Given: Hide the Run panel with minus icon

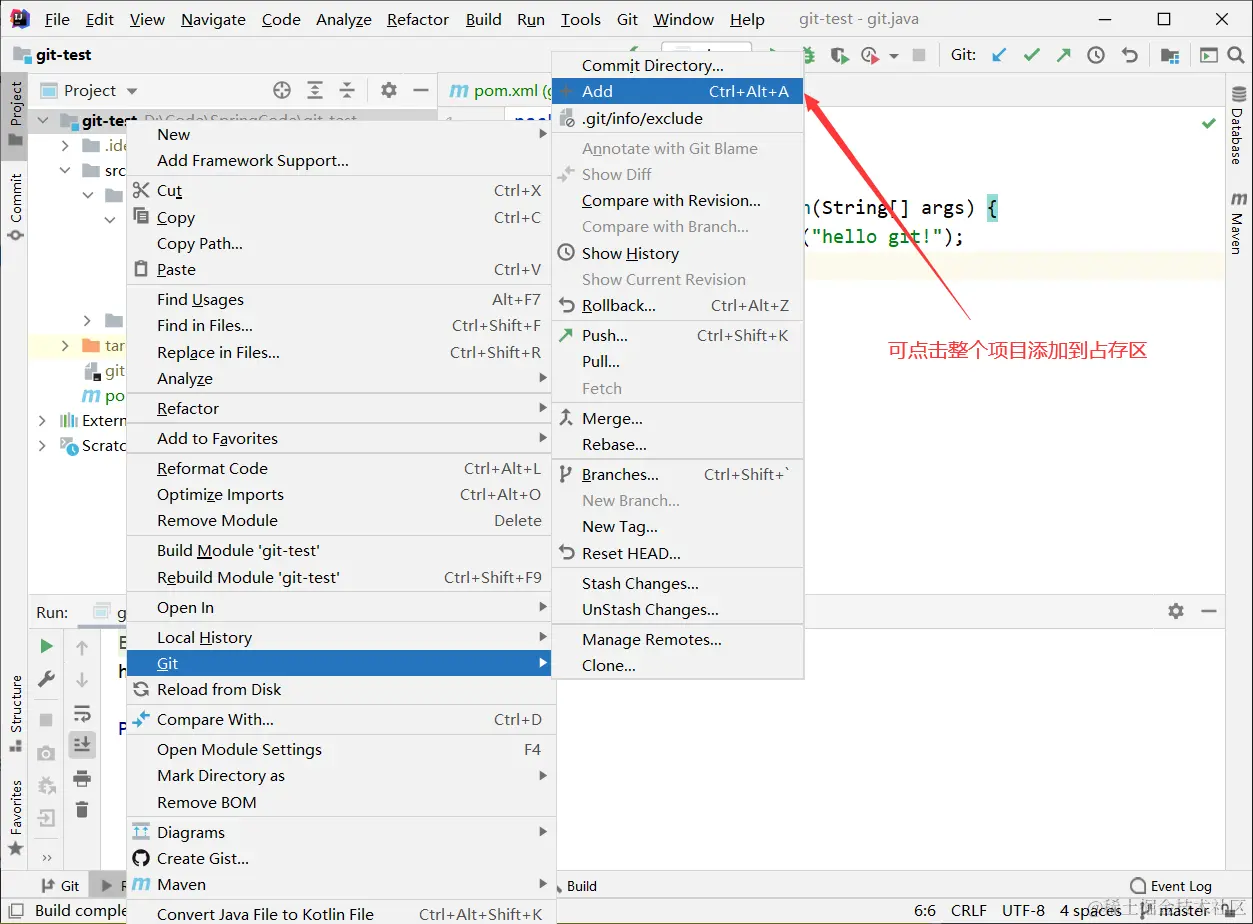Looking at the screenshot, I should click(x=1209, y=611).
